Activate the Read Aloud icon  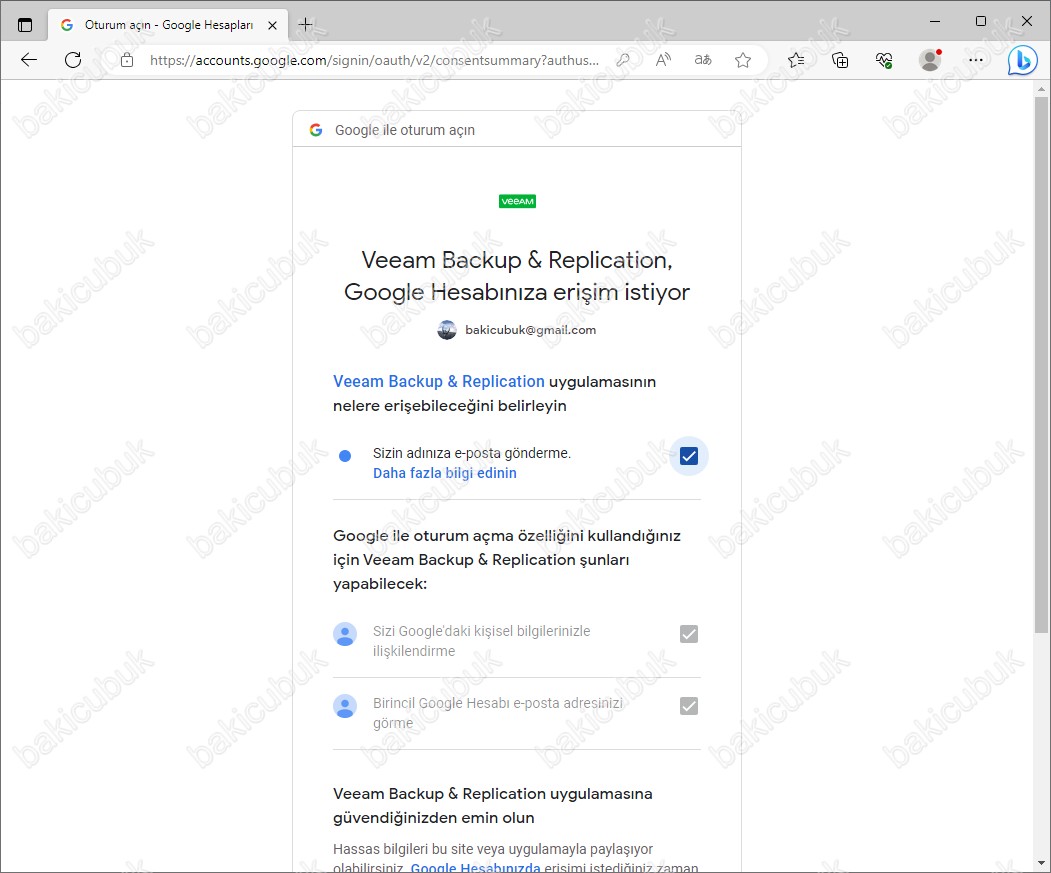coord(663,60)
